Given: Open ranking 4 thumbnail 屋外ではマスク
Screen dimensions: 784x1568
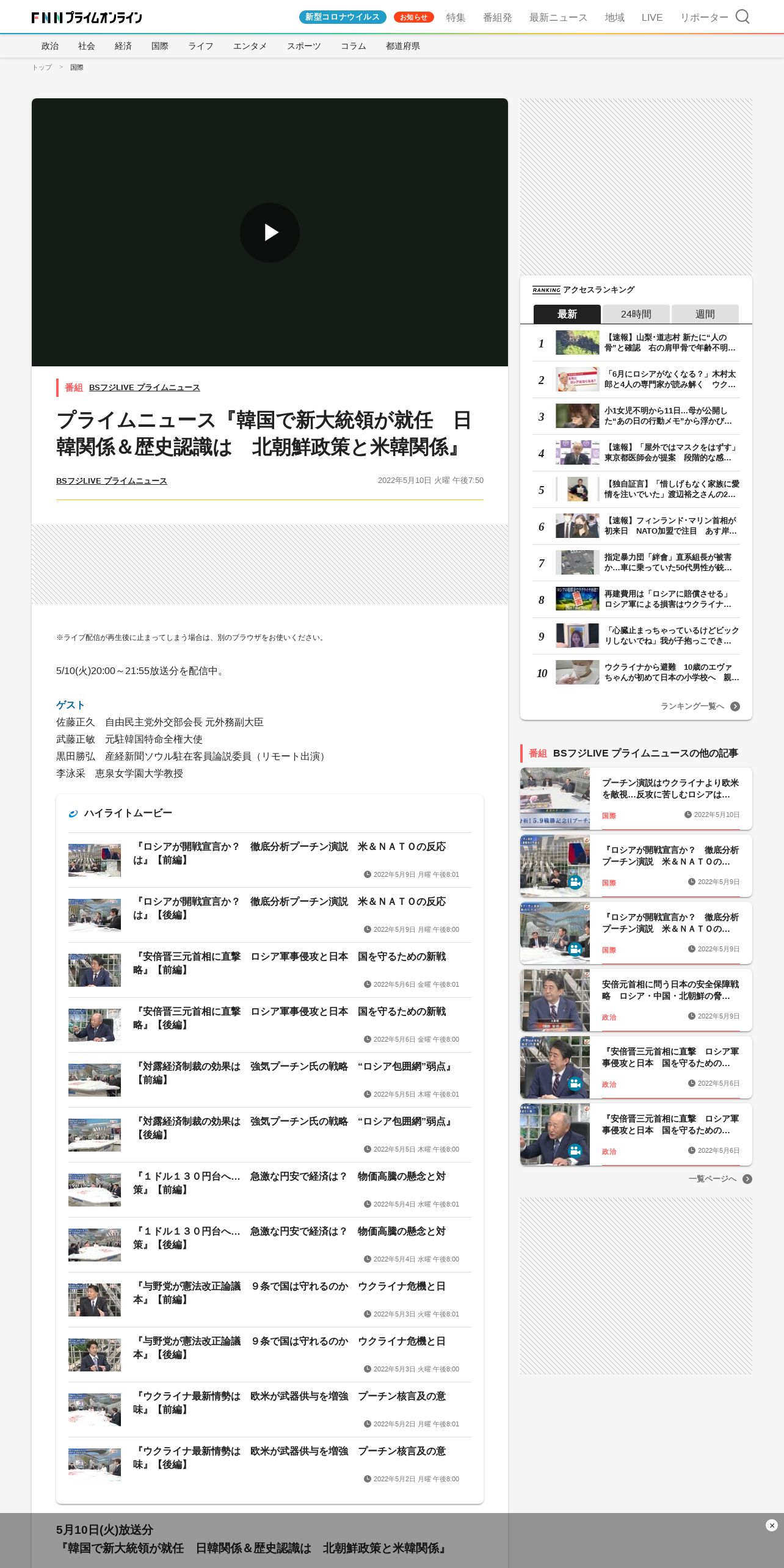Looking at the screenshot, I should coord(577,452).
